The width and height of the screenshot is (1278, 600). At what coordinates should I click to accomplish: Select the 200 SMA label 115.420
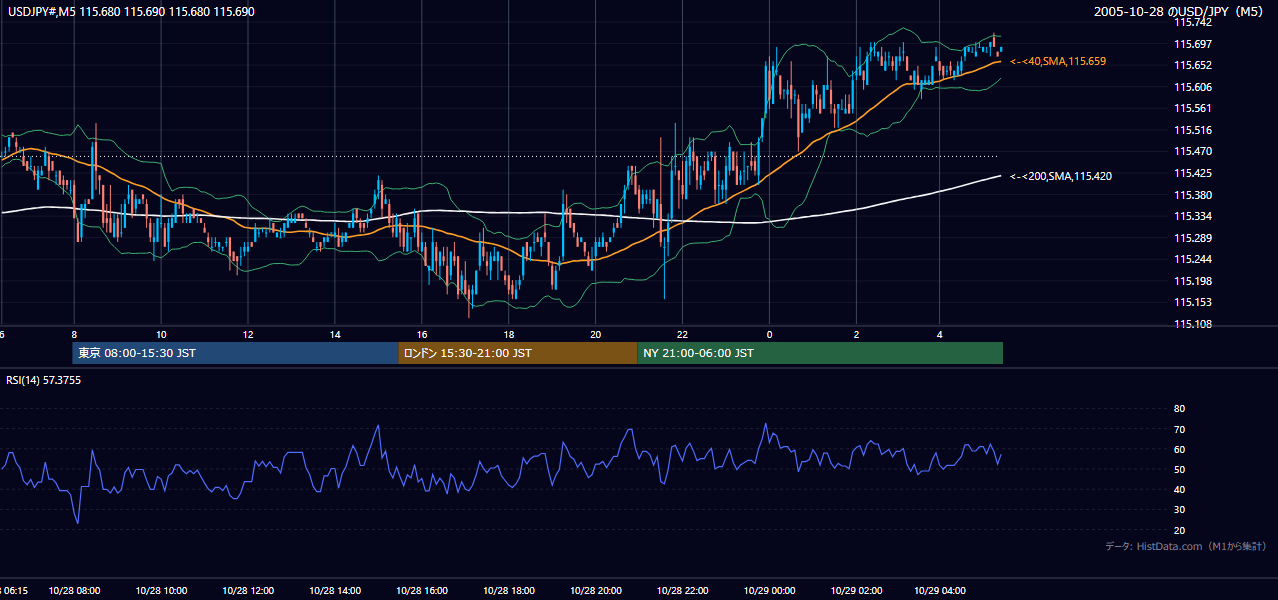[1061, 176]
